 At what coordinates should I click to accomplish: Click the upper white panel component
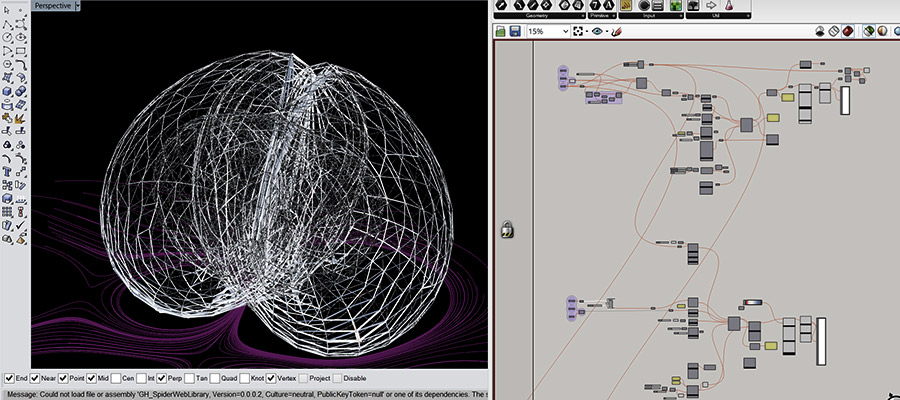click(845, 100)
